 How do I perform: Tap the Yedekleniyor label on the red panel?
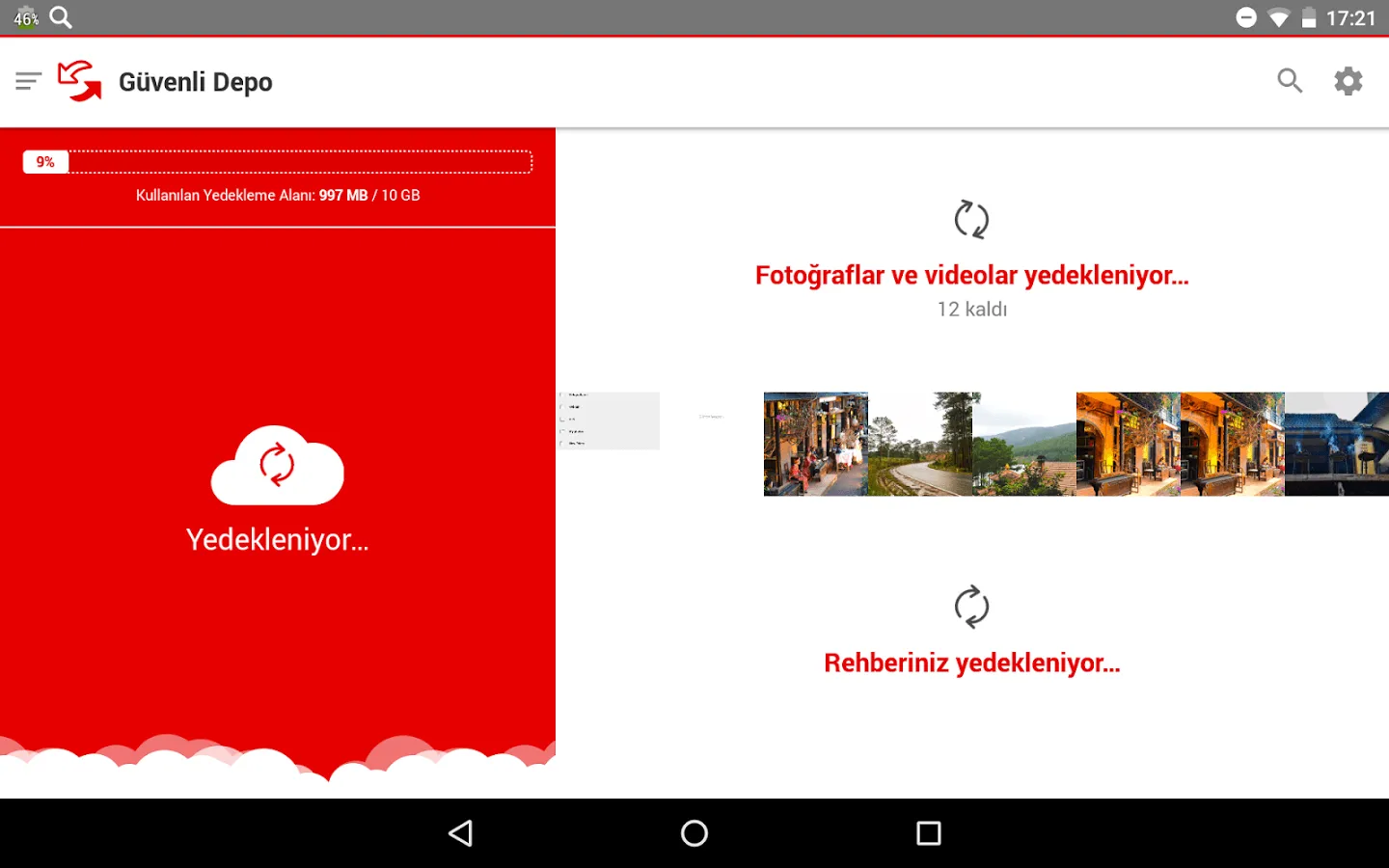(277, 540)
